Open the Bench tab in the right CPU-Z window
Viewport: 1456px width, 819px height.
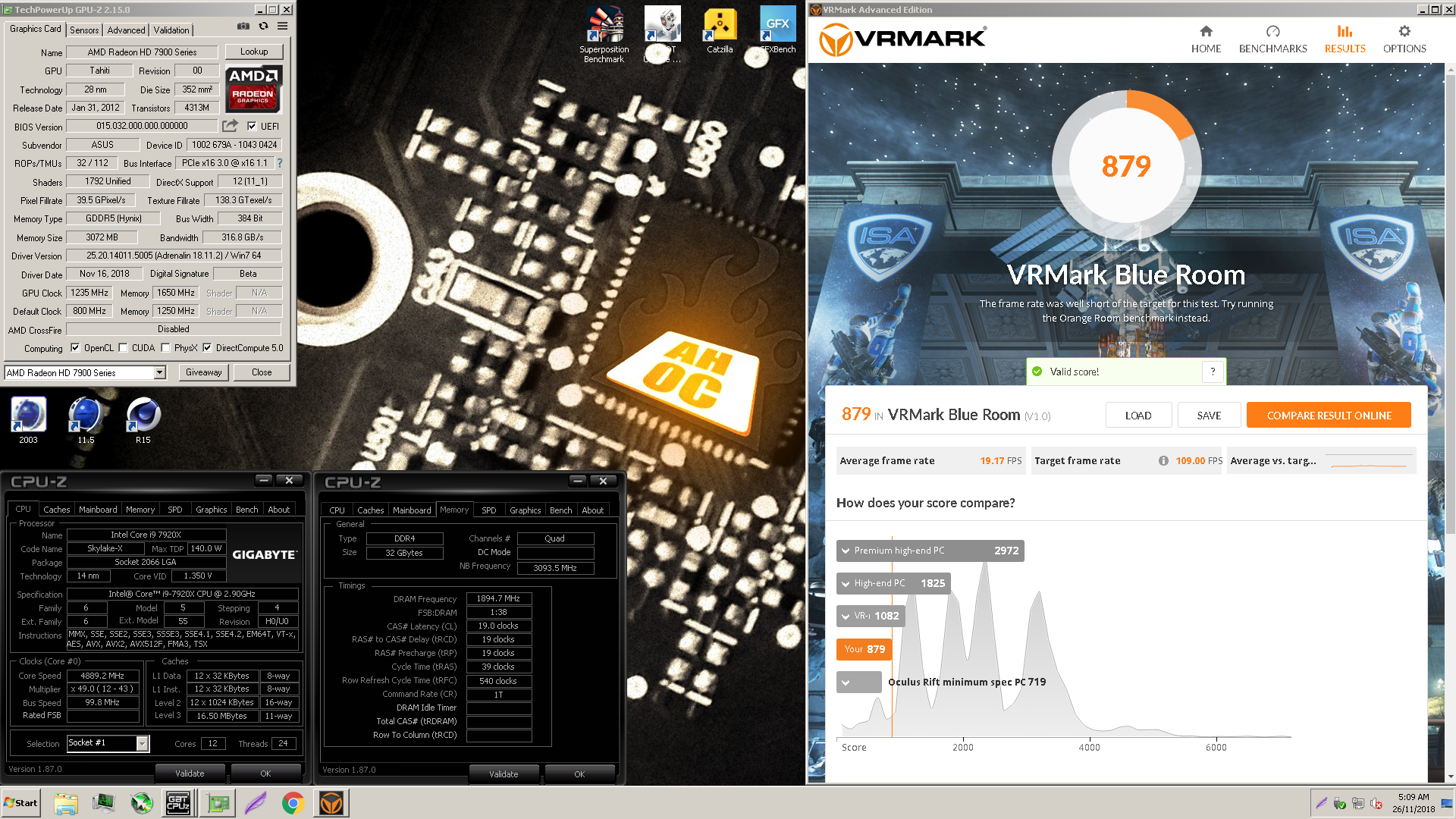click(x=560, y=510)
